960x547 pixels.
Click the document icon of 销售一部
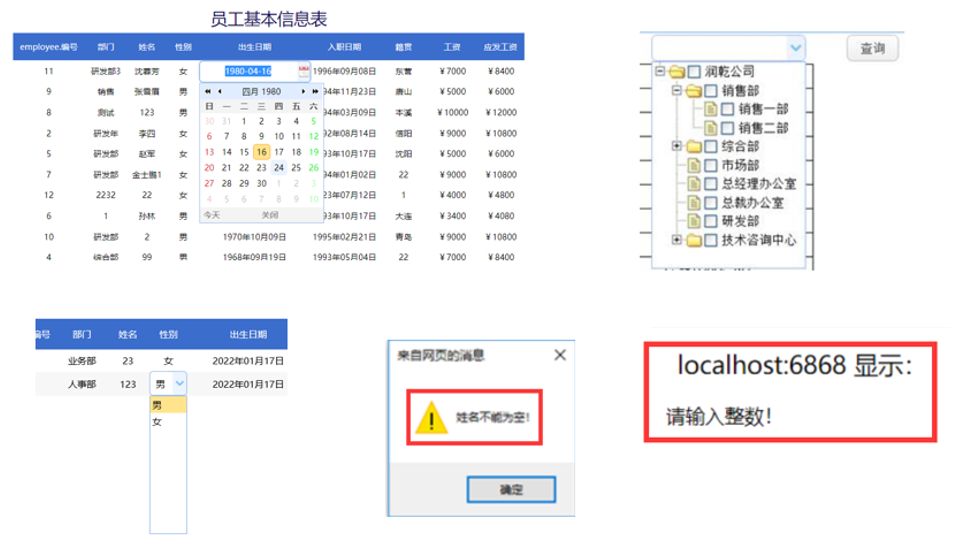710,110
